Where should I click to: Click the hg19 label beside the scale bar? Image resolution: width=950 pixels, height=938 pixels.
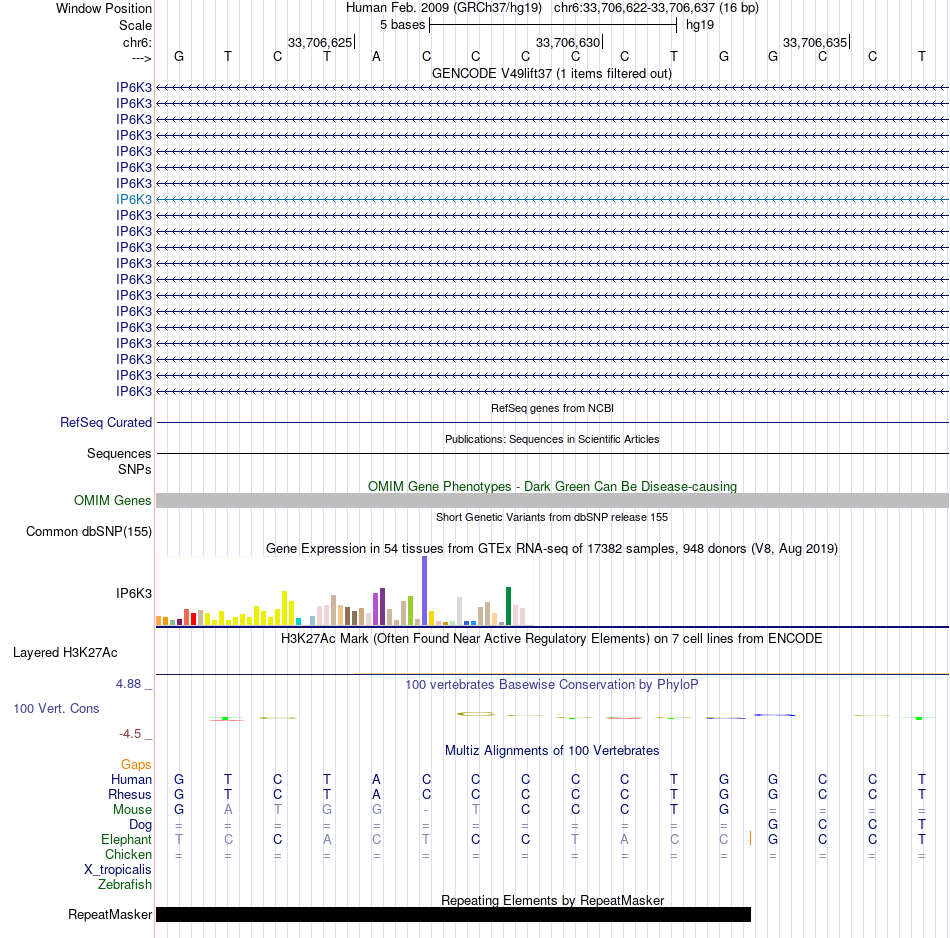tap(700, 25)
